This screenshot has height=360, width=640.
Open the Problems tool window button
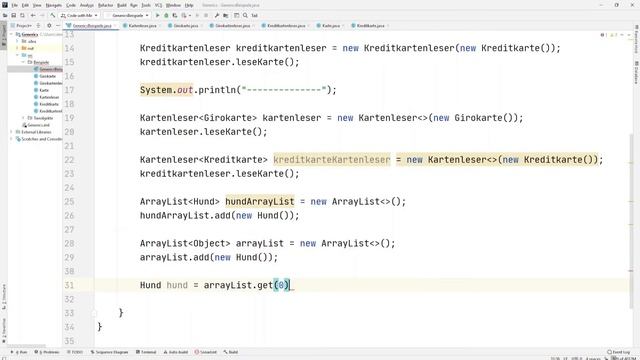(47, 352)
